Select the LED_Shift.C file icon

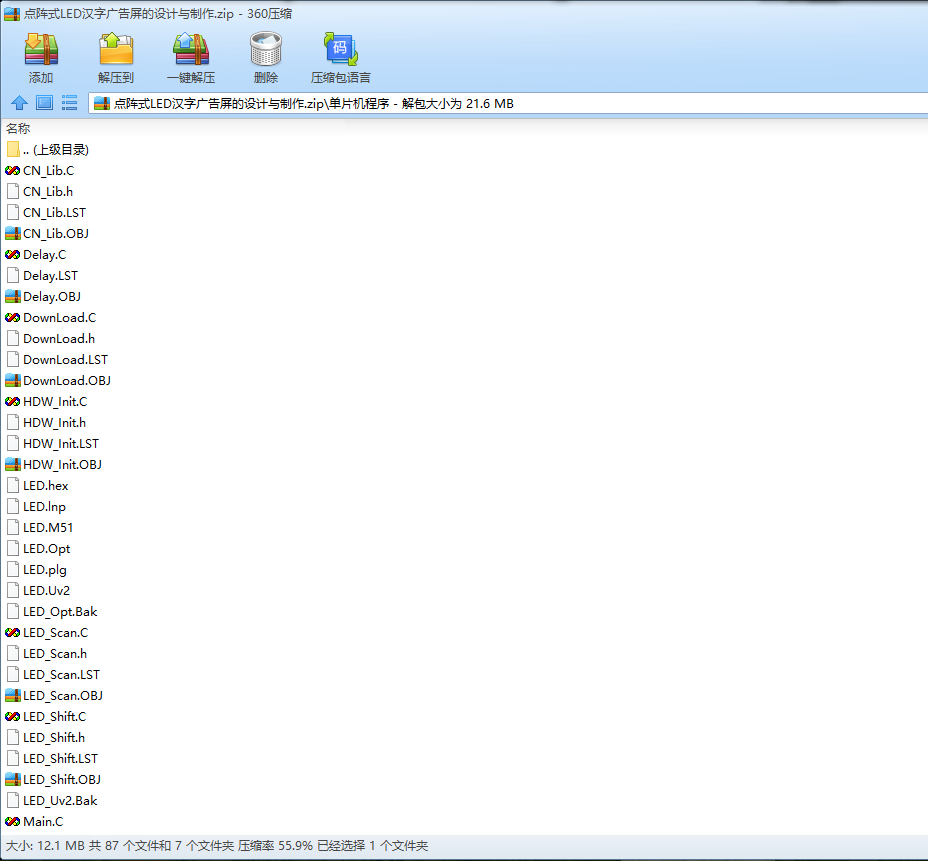(x=12, y=717)
